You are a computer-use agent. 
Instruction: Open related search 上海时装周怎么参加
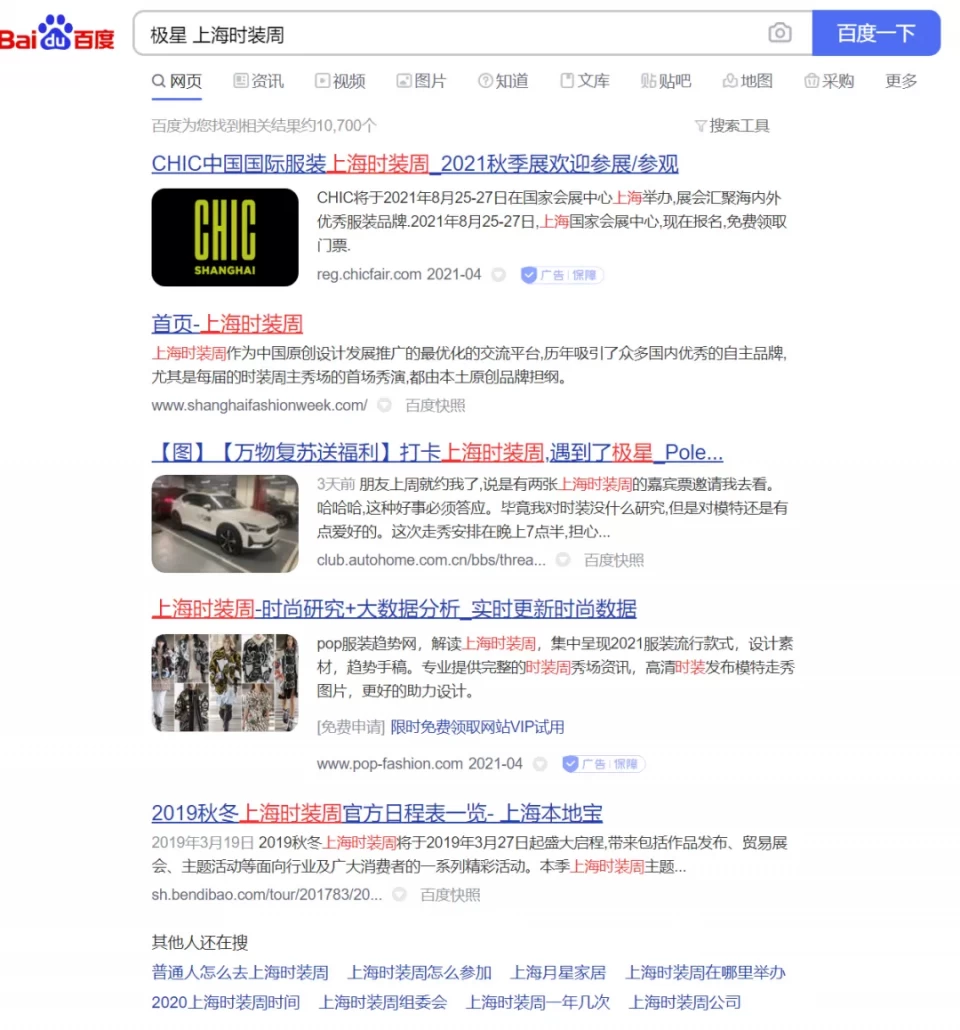(418, 971)
